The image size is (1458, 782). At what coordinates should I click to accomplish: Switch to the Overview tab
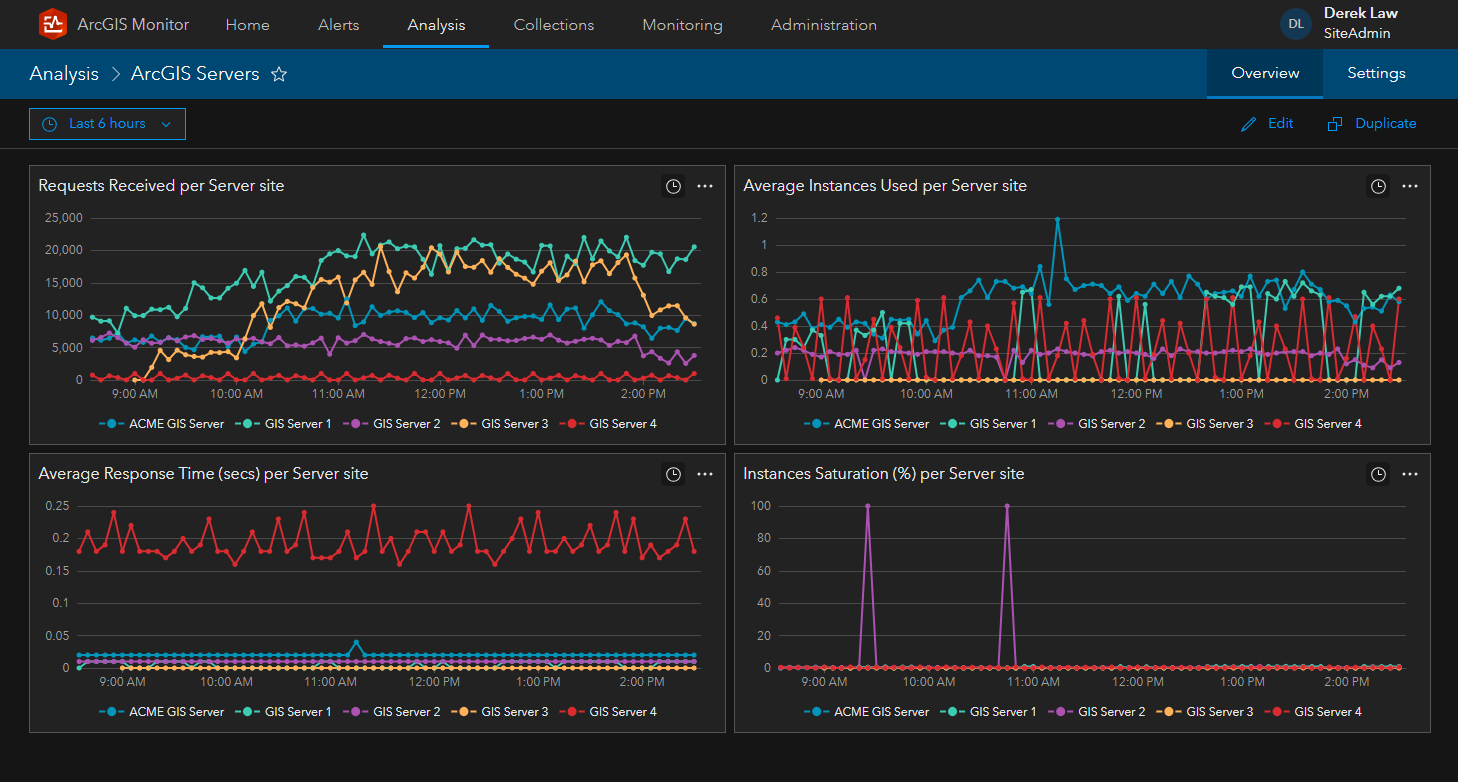point(1265,74)
